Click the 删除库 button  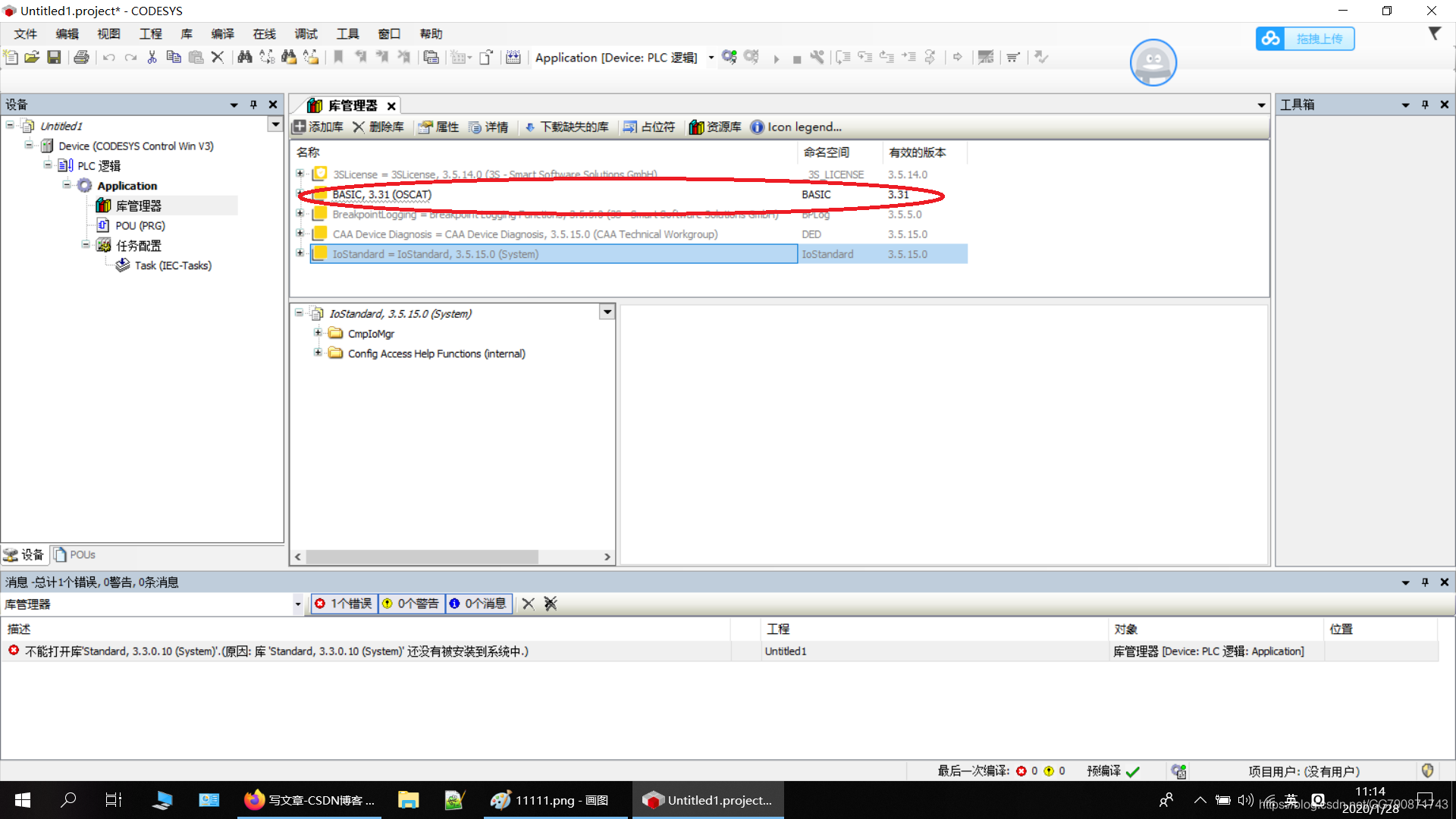378,127
